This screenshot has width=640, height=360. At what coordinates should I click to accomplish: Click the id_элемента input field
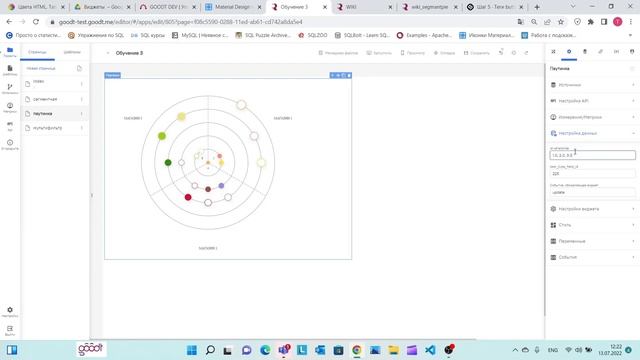point(592,155)
